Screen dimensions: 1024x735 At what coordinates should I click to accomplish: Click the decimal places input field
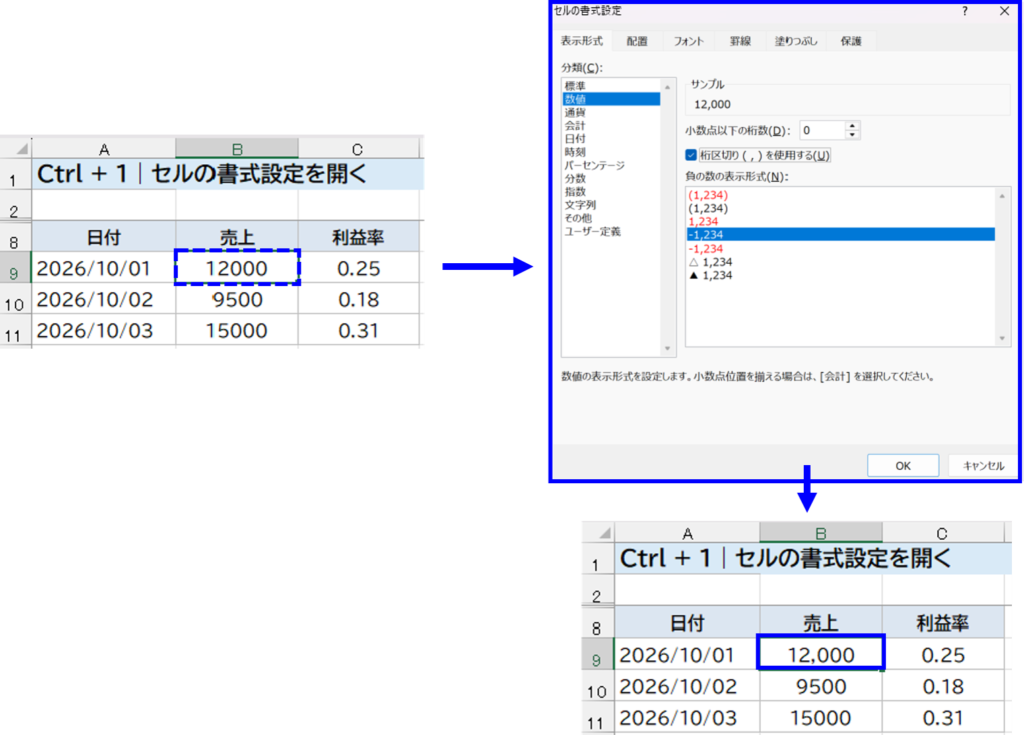tap(822, 131)
